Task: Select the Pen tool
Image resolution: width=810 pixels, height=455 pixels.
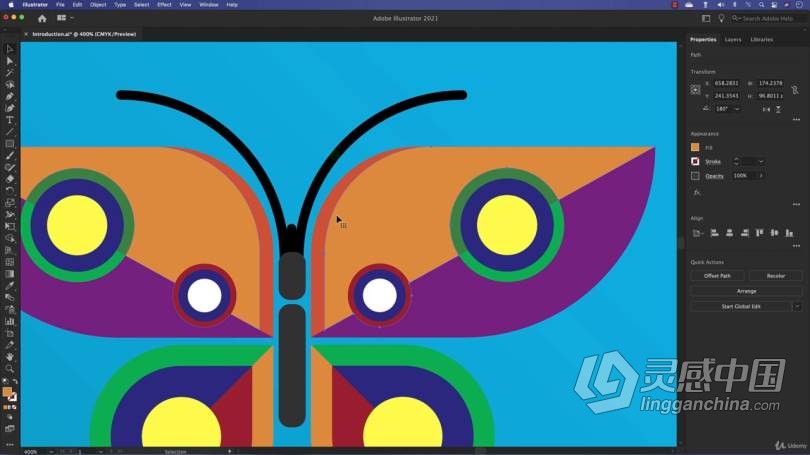Action: pyautogui.click(x=10, y=97)
